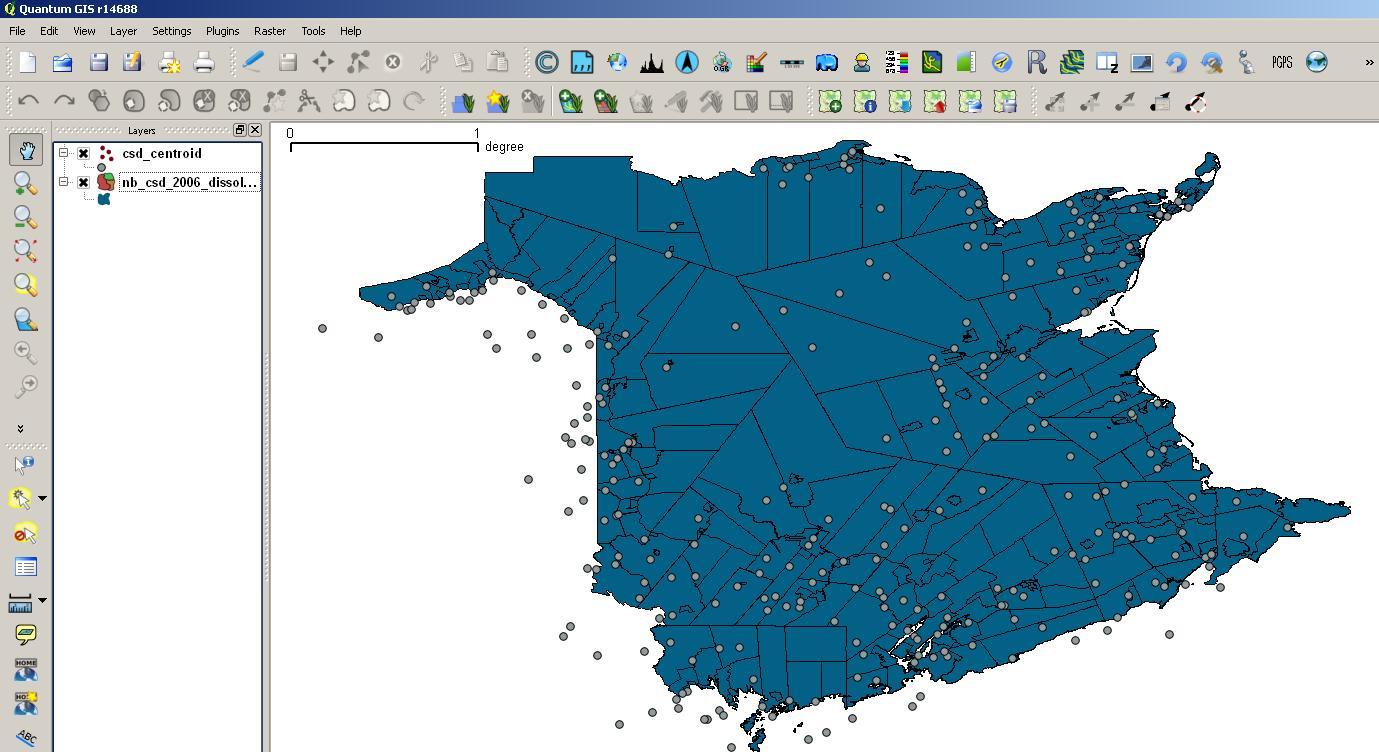Collapse the nb_csd_2006_dissol layer tree node
This screenshot has height=752, width=1379.
tap(63, 182)
